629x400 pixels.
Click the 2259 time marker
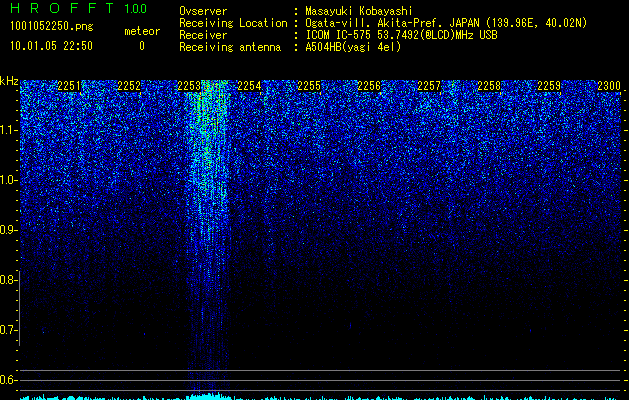click(x=549, y=86)
